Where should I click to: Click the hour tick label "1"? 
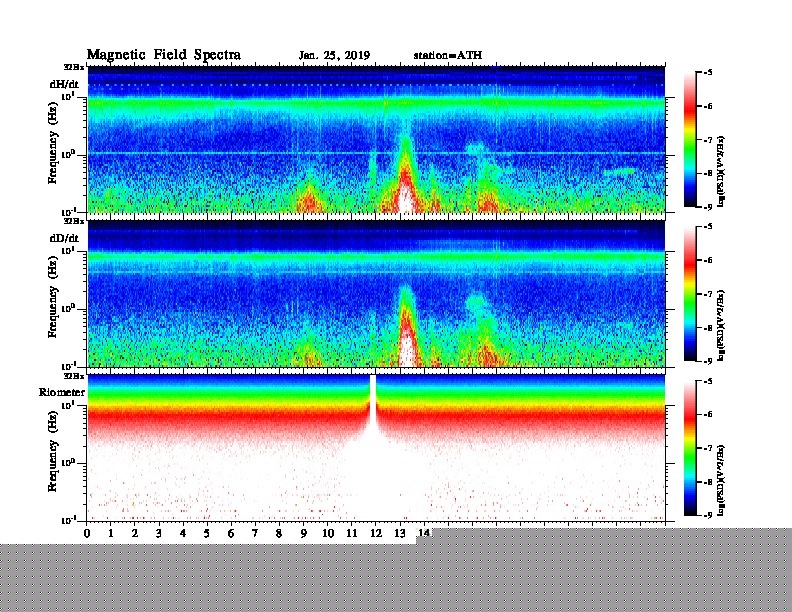click(111, 533)
